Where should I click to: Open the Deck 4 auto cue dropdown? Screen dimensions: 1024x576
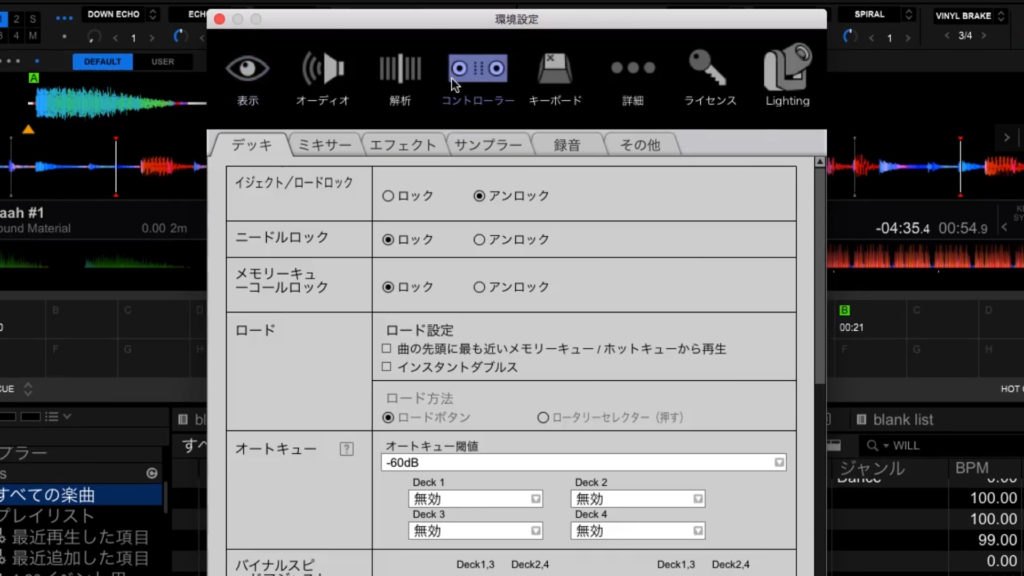pyautogui.click(x=637, y=531)
